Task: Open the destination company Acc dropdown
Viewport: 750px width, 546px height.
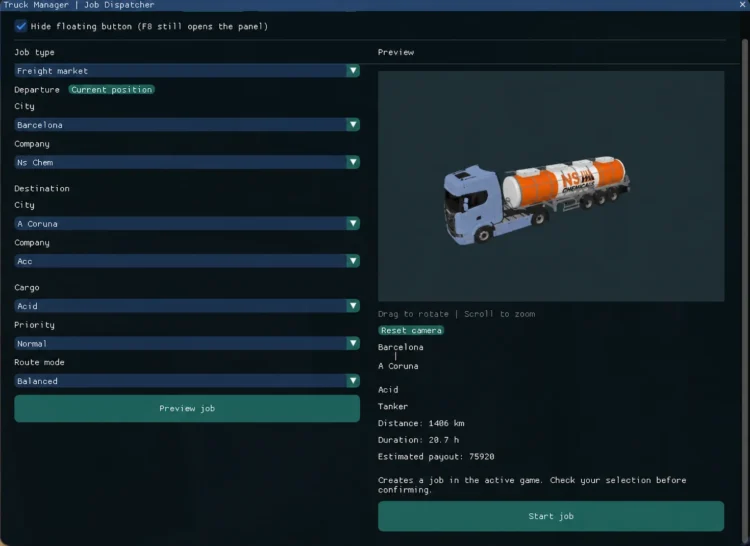Action: (x=187, y=261)
